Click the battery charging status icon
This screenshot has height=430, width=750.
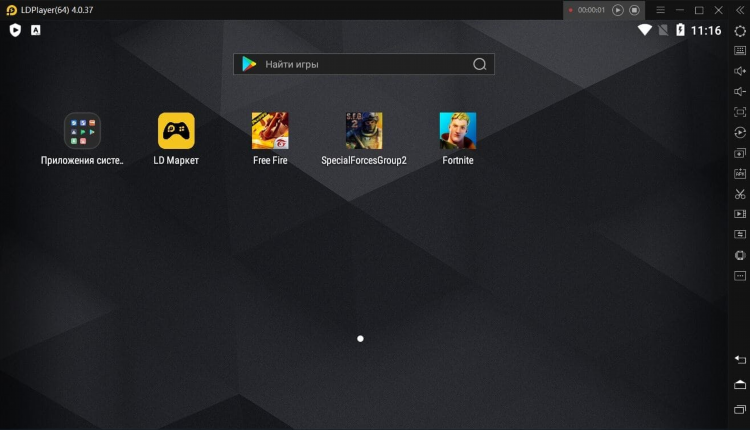(680, 30)
